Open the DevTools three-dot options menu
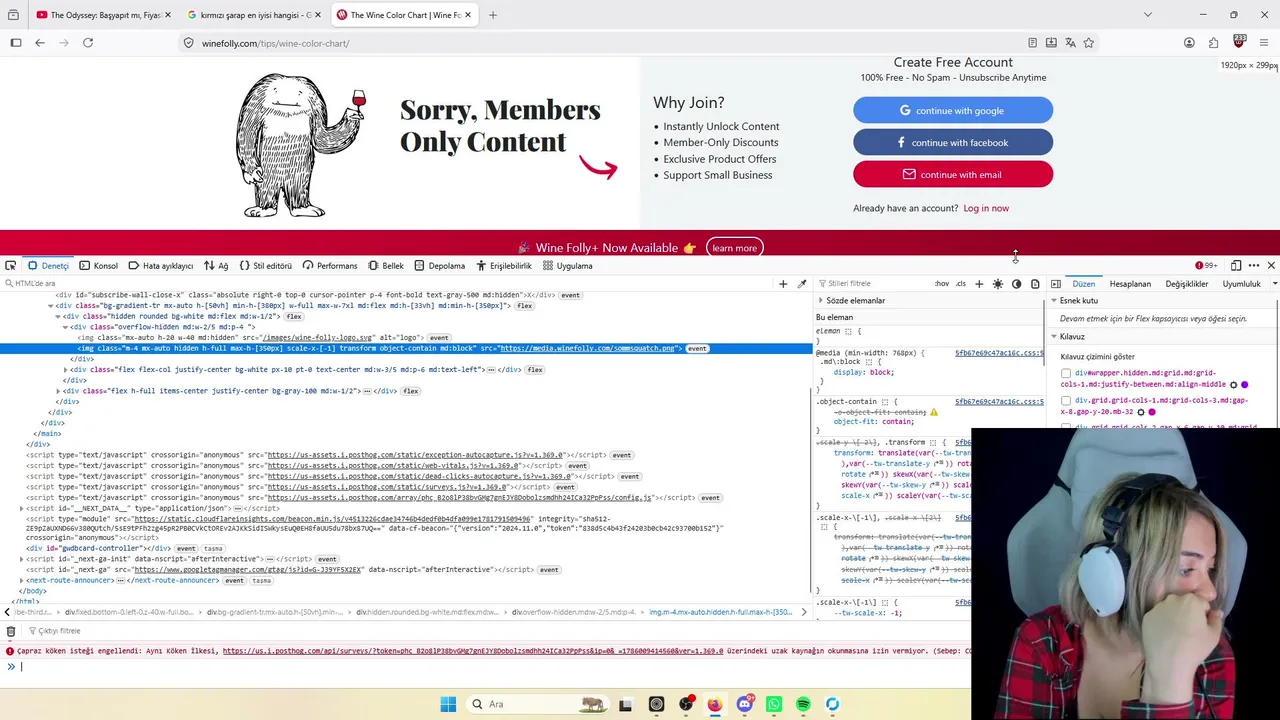Screen dimensions: 1280x720 [x=1254, y=266]
